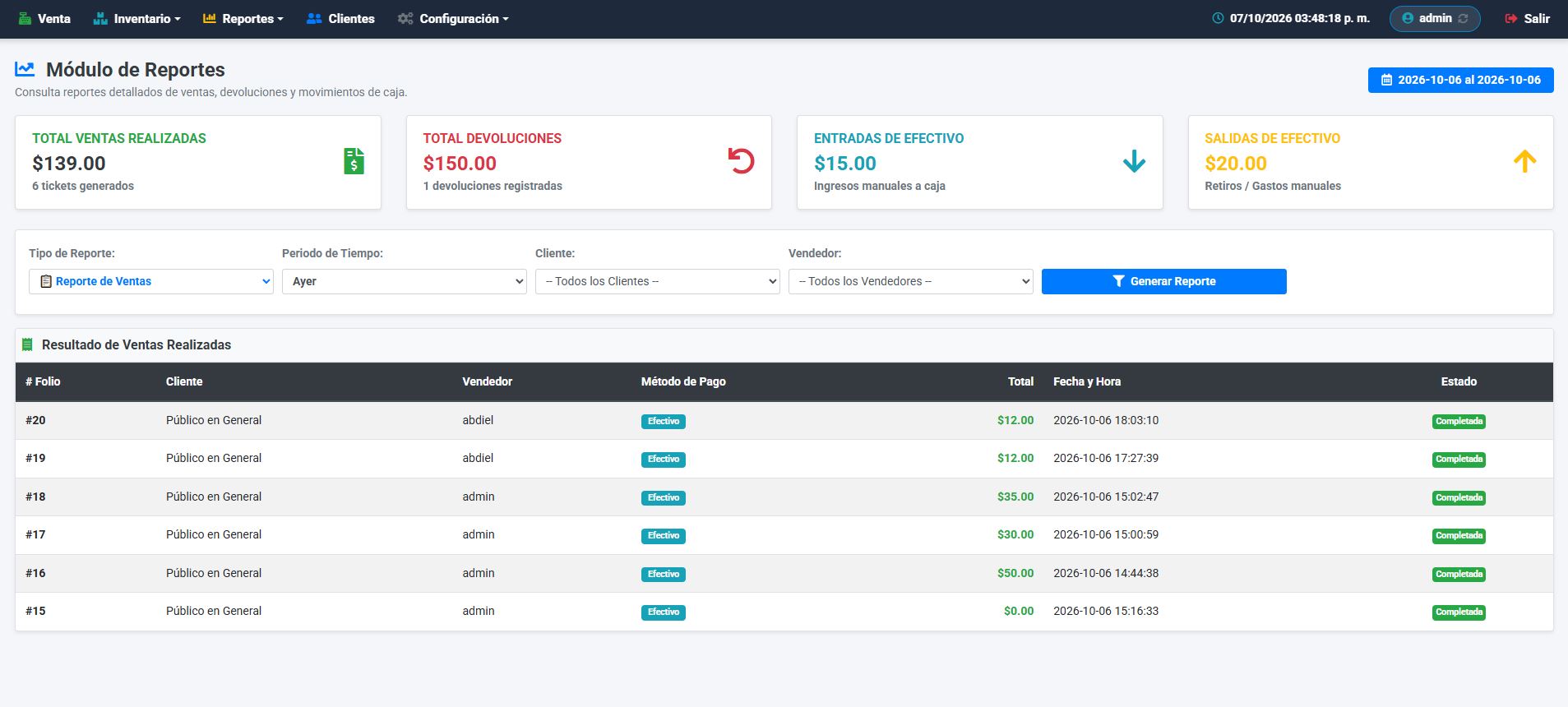Click the Salir logout arrow icon

click(x=1511, y=19)
